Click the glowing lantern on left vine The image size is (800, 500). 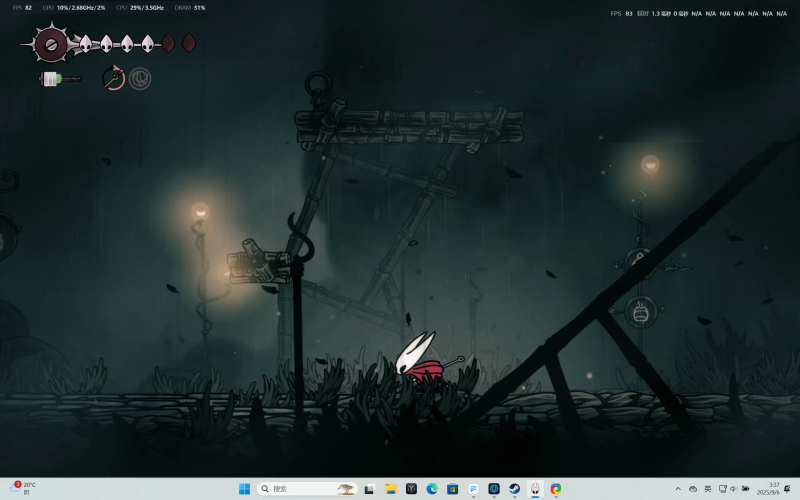pyautogui.click(x=200, y=211)
